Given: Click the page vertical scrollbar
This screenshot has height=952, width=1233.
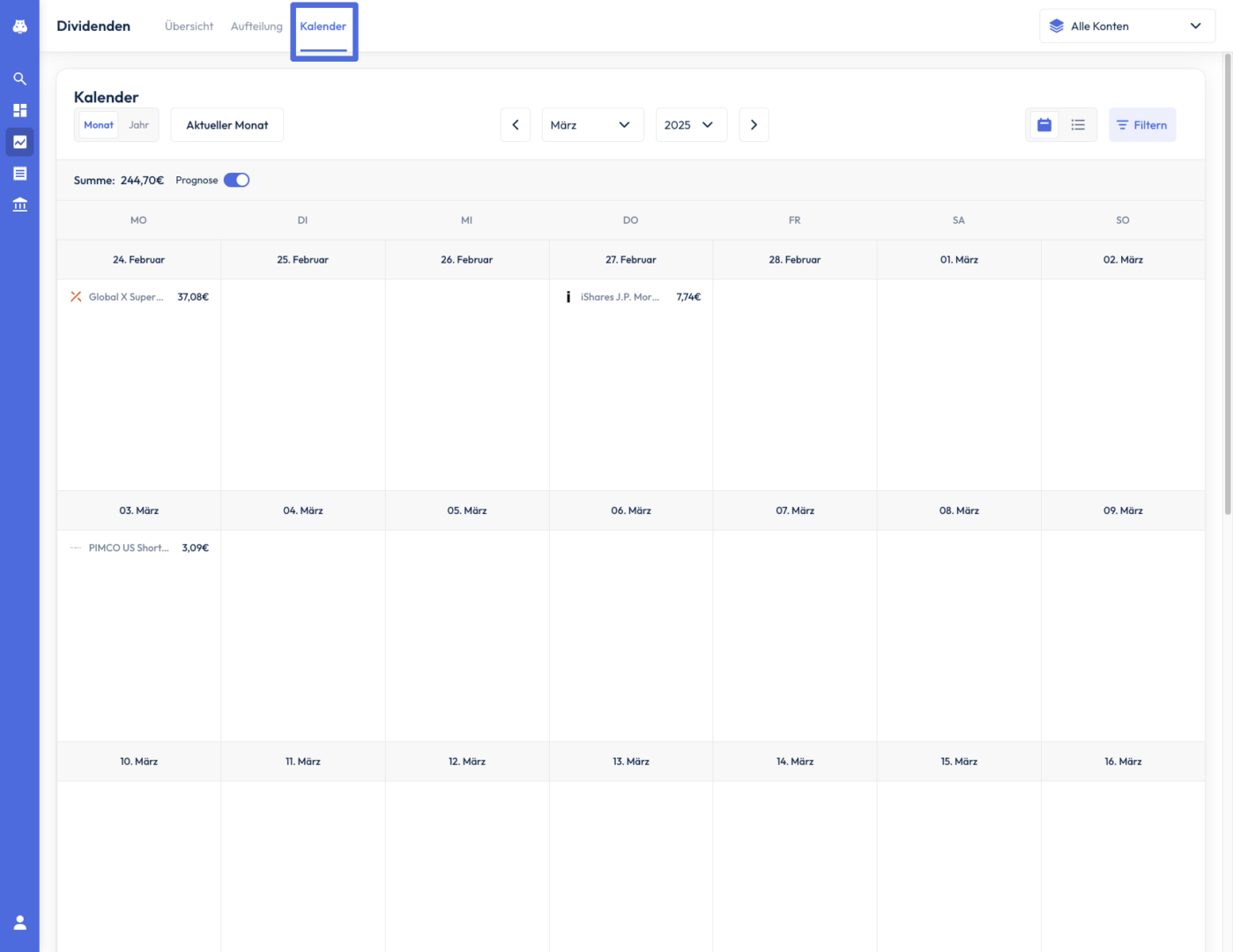Looking at the screenshot, I should (1228, 284).
